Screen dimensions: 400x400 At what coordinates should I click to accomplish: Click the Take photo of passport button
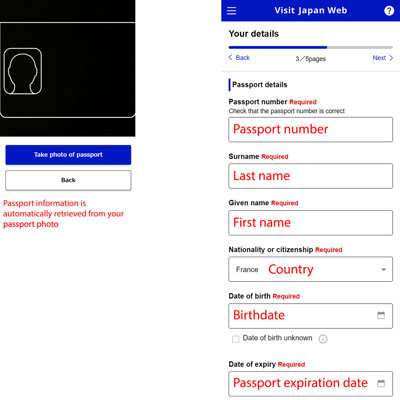coord(68,155)
